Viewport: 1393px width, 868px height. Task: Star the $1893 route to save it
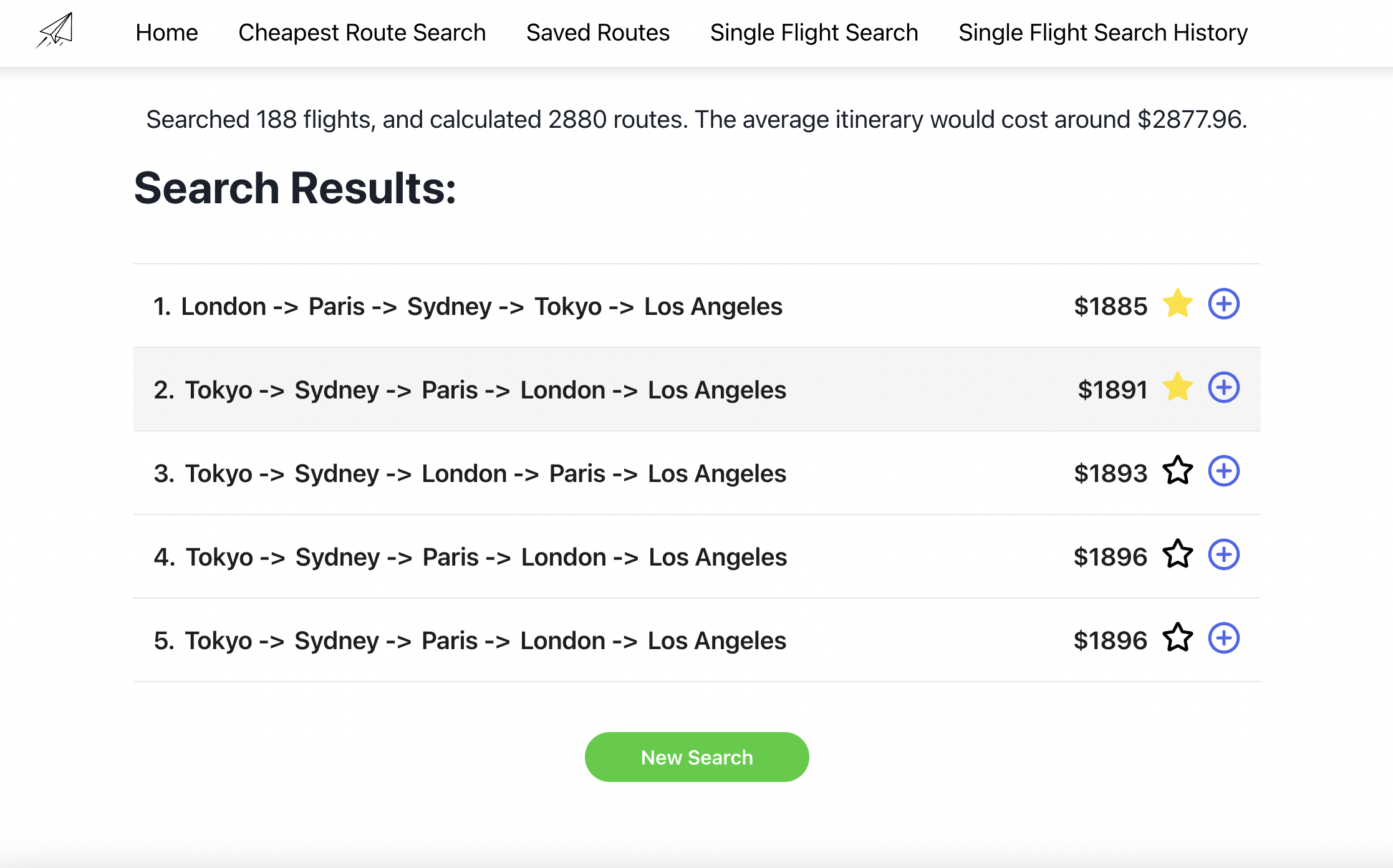1177,471
